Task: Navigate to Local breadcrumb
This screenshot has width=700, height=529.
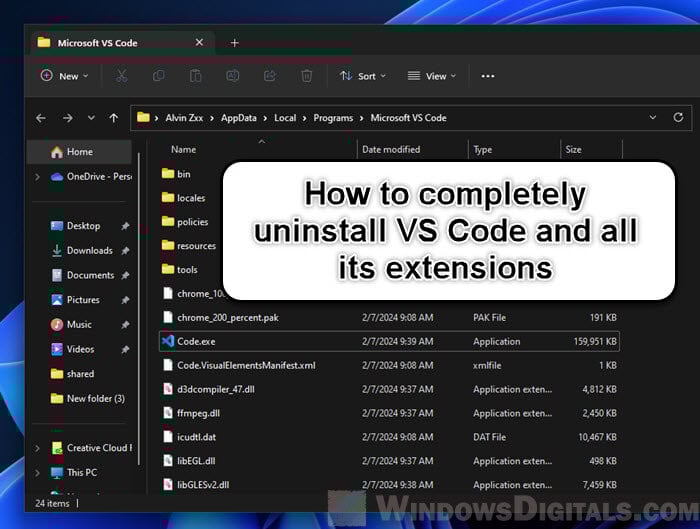Action: (285, 118)
